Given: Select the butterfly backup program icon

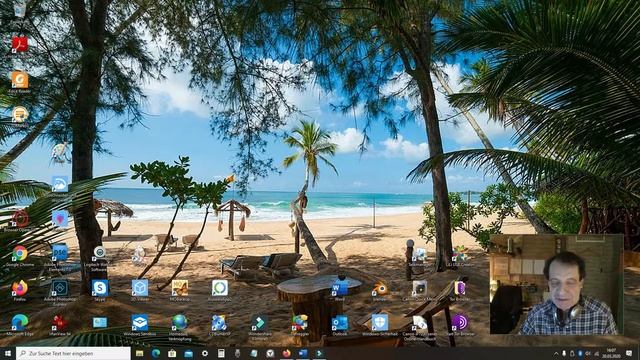Looking at the screenshot, I should click(x=180, y=290).
